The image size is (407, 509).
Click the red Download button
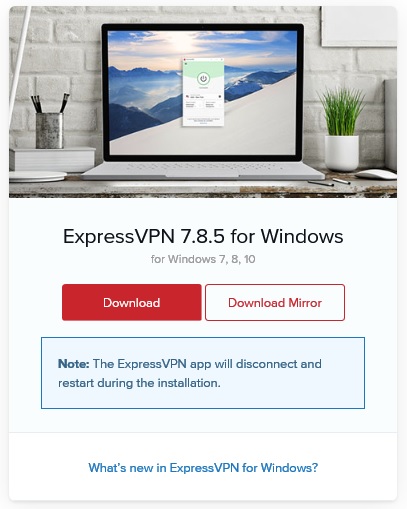click(132, 302)
